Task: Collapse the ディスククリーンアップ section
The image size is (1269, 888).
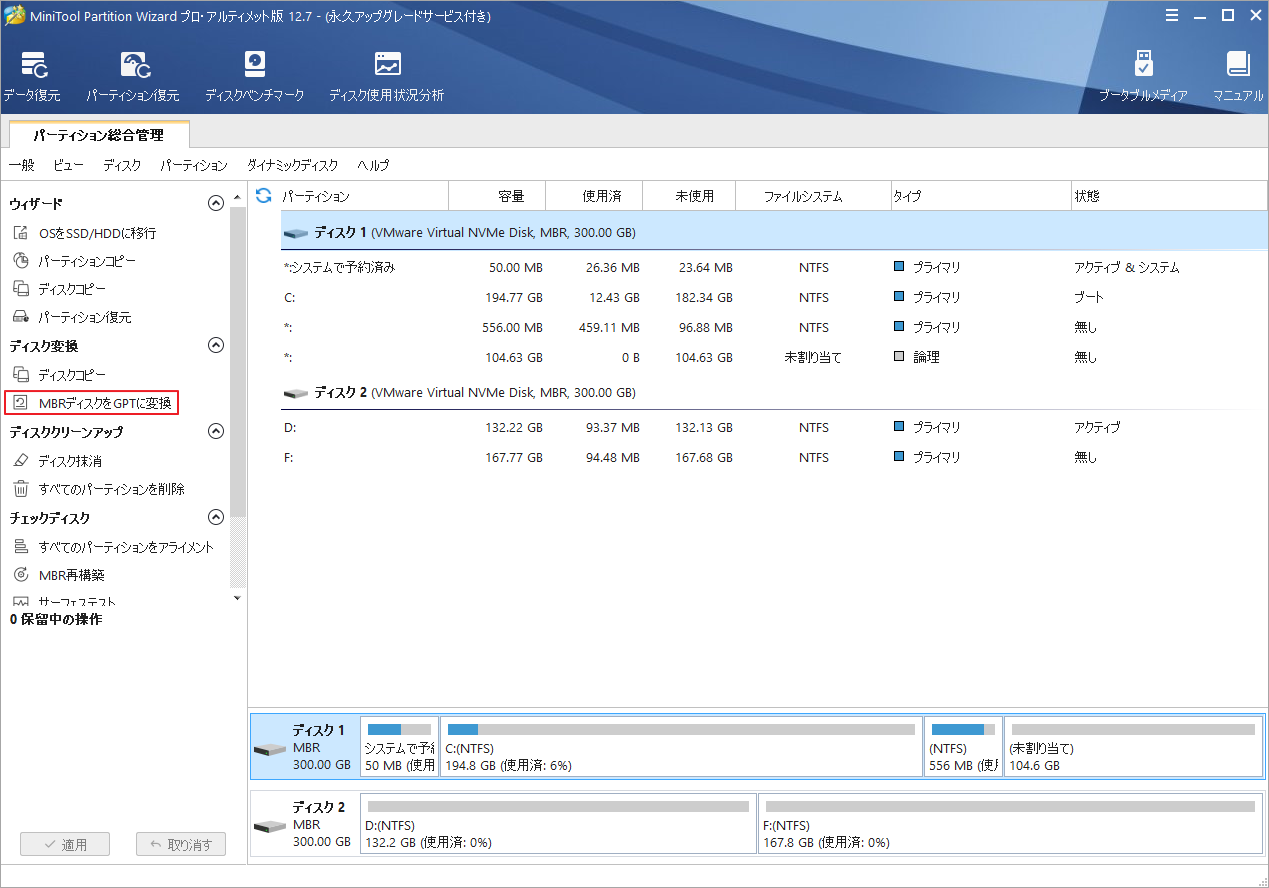Action: click(215, 431)
